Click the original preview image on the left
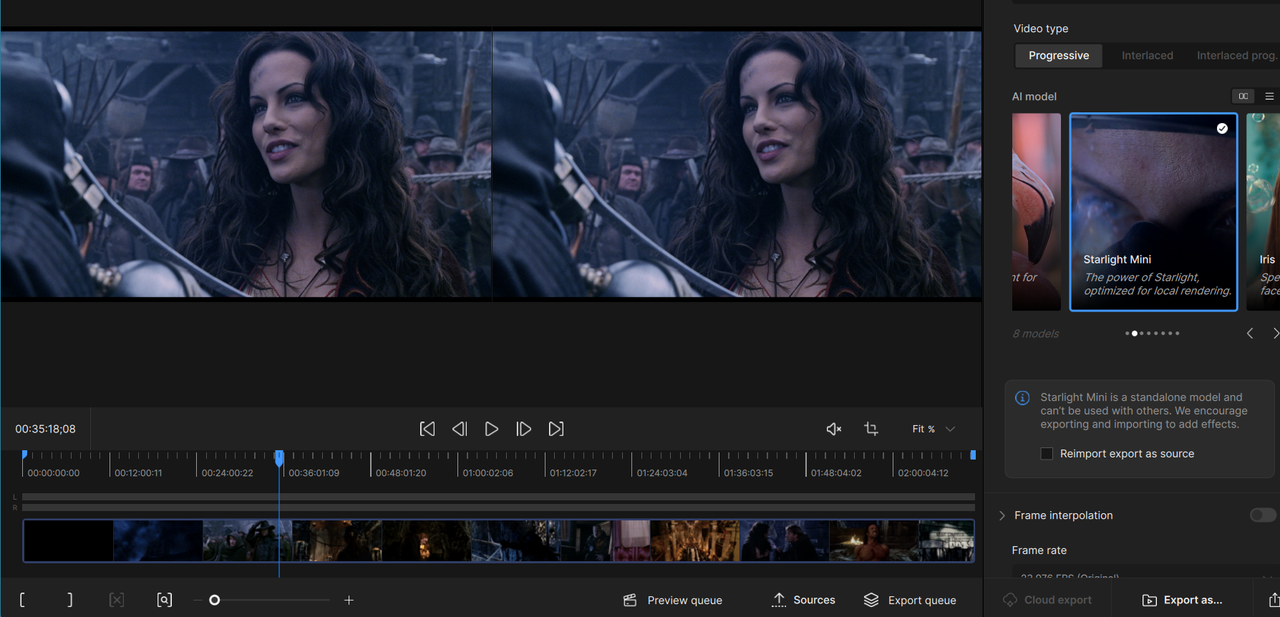 [246, 164]
